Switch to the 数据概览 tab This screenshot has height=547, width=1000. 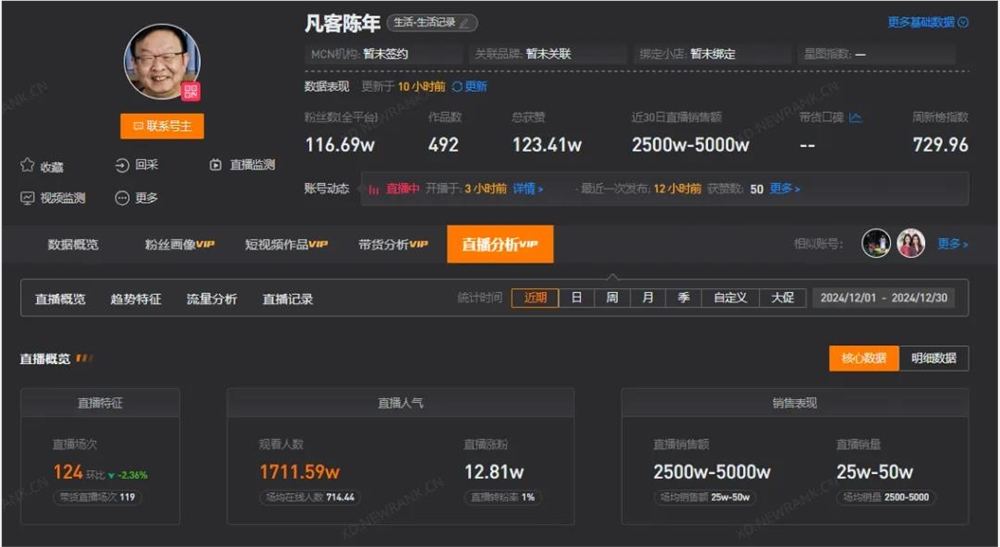tap(73, 244)
